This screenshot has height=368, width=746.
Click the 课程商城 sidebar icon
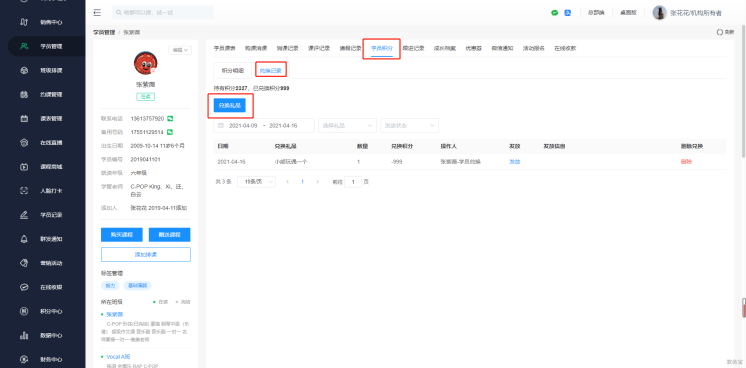[24, 167]
